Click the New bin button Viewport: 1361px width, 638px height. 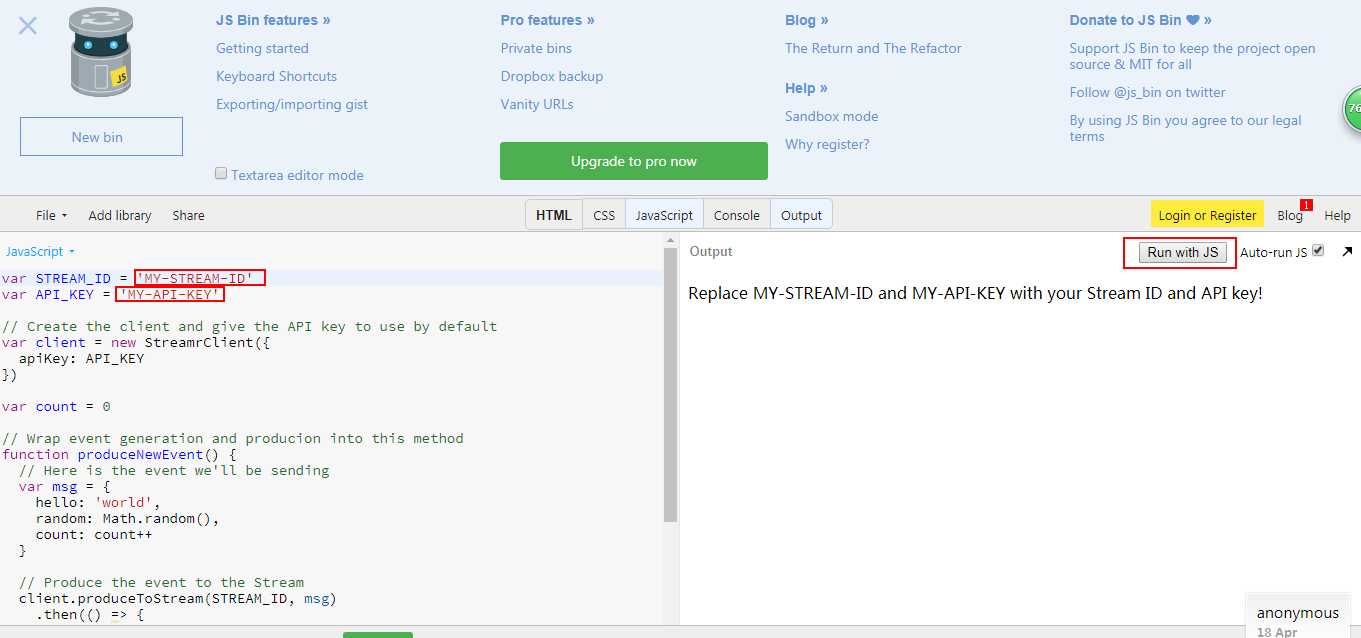click(x=101, y=137)
